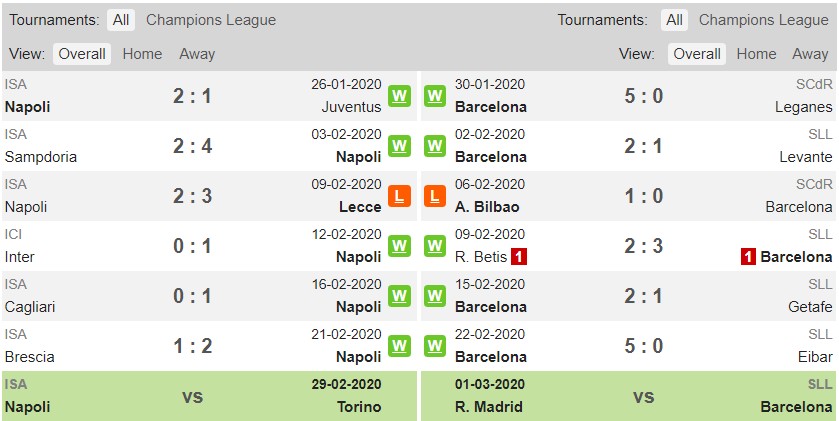The width and height of the screenshot is (839, 421).
Task: Select the left Away view filter
Action: [197, 54]
